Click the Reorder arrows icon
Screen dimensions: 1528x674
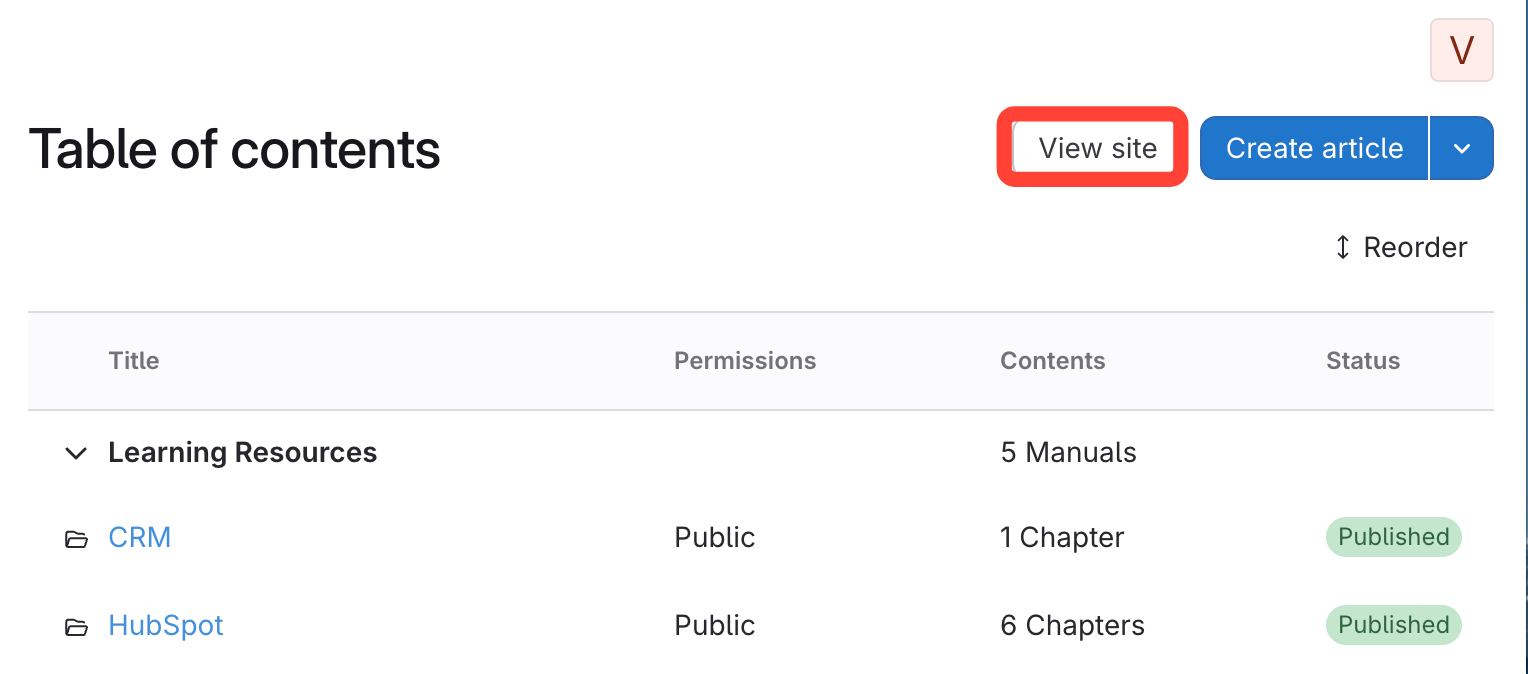(x=1343, y=247)
